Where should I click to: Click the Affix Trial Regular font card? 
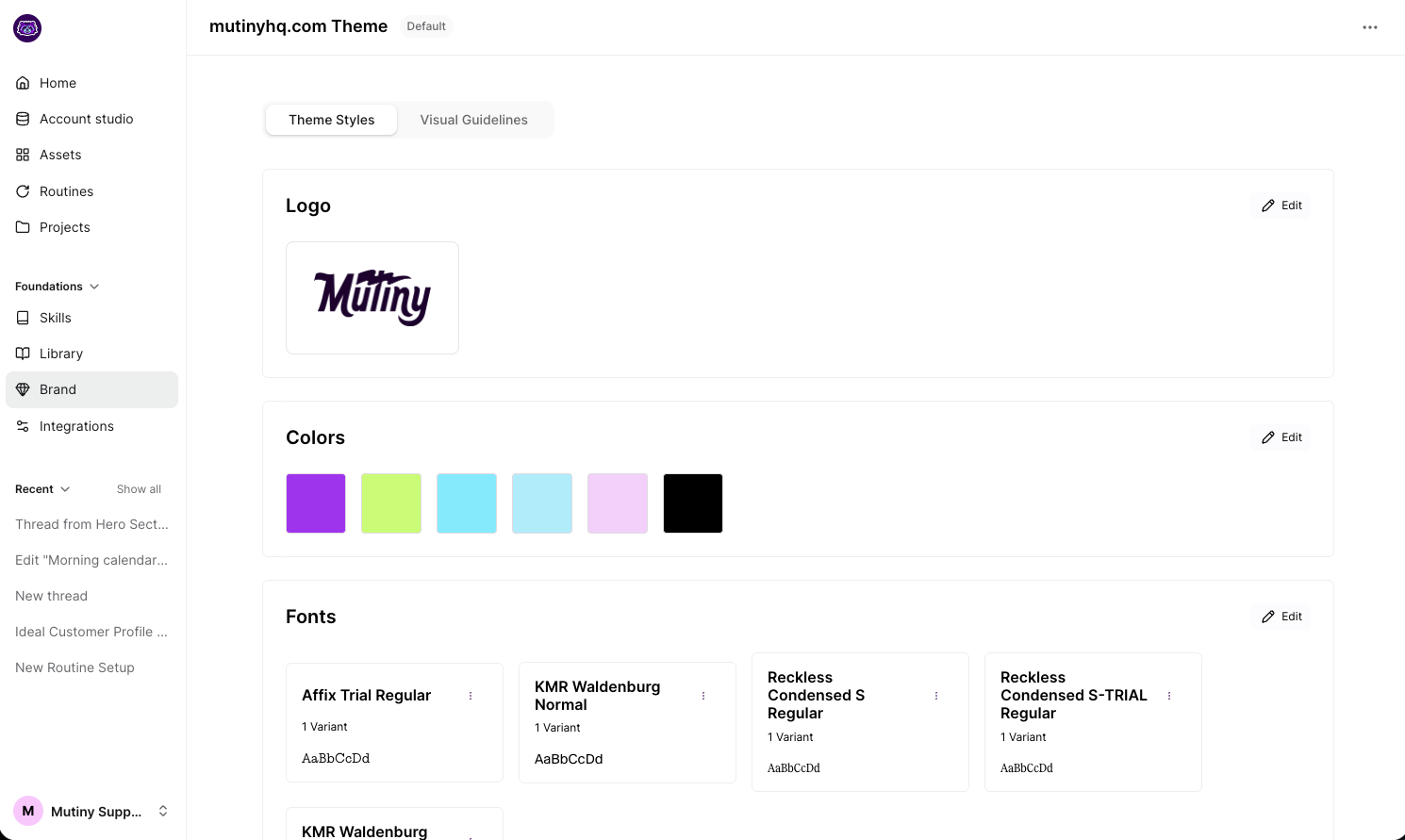(x=394, y=722)
